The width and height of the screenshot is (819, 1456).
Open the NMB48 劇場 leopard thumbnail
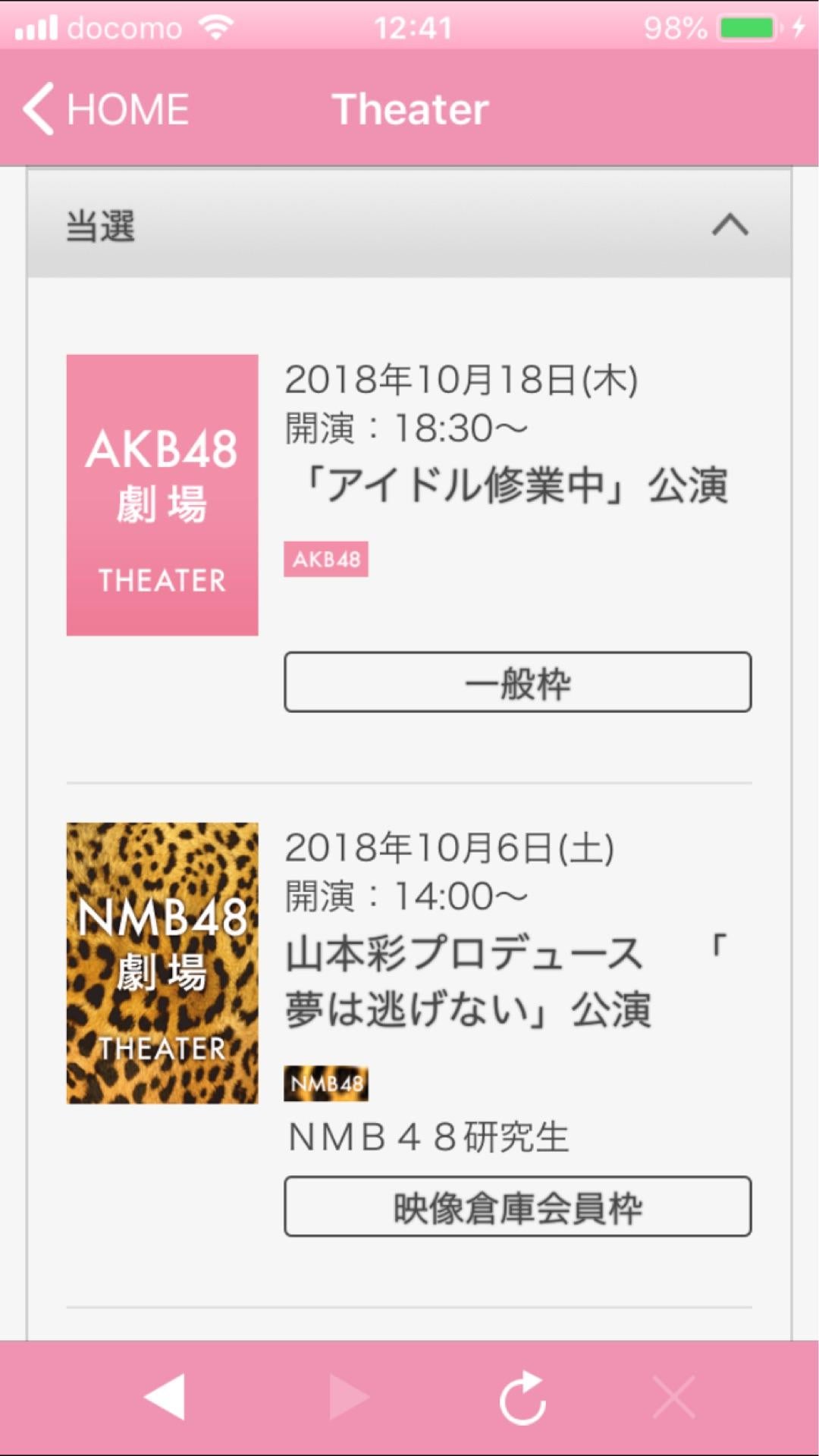coord(162,962)
